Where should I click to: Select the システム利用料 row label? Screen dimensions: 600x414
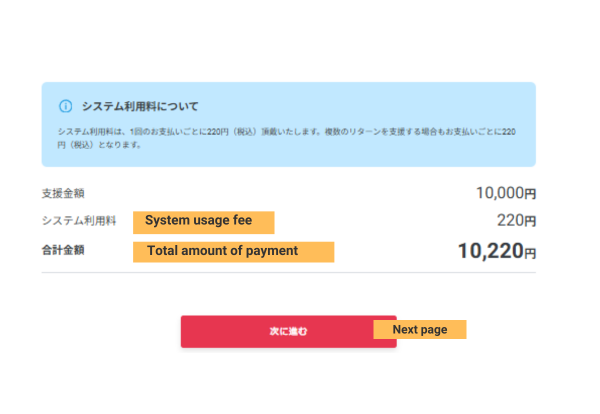tap(79, 221)
